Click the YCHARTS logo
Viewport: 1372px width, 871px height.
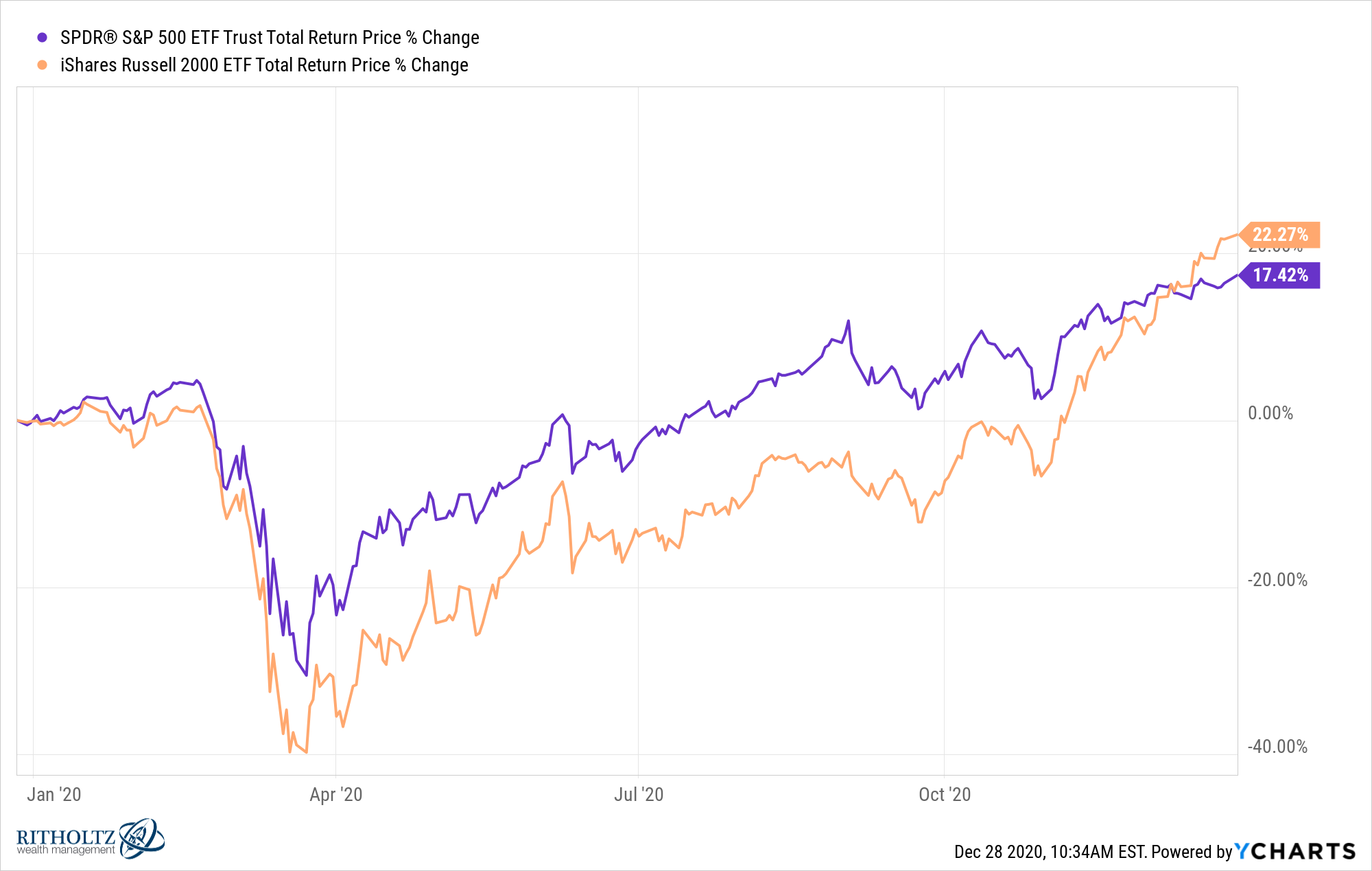click(1295, 851)
